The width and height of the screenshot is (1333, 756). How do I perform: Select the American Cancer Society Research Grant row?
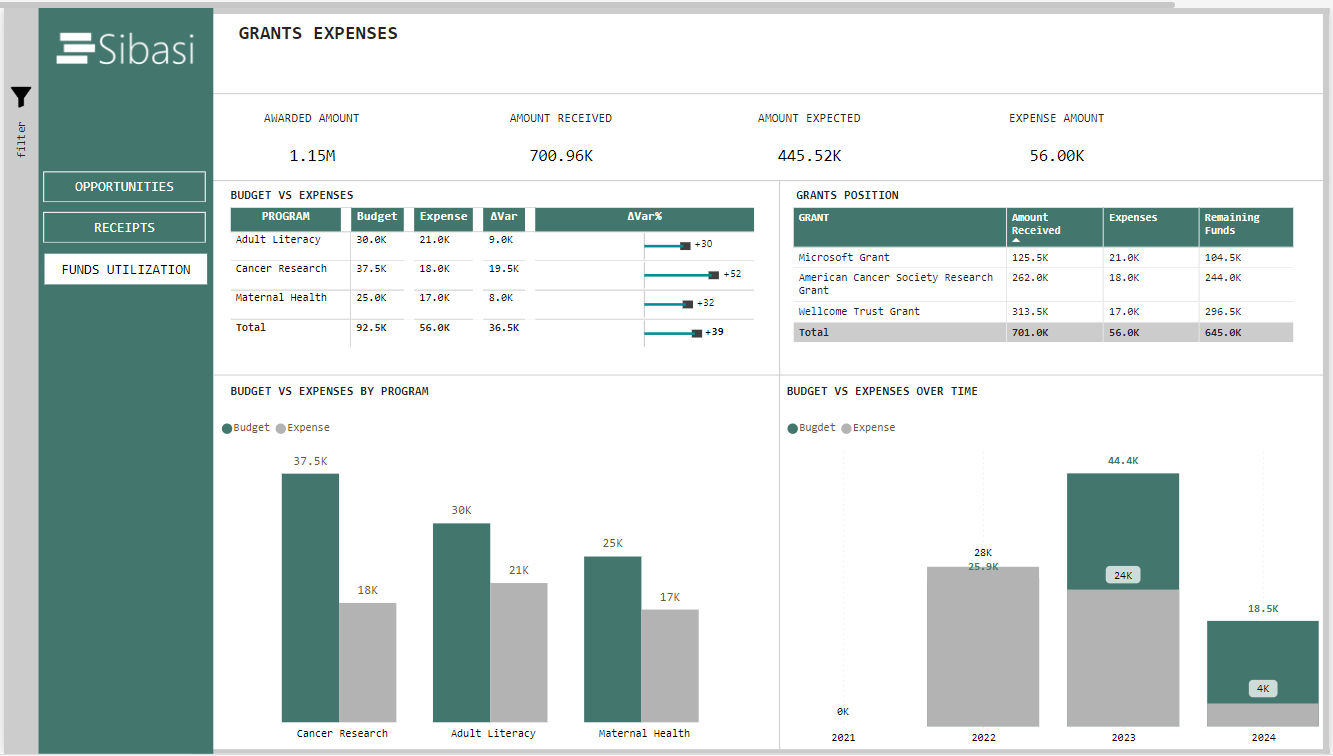1043,284
